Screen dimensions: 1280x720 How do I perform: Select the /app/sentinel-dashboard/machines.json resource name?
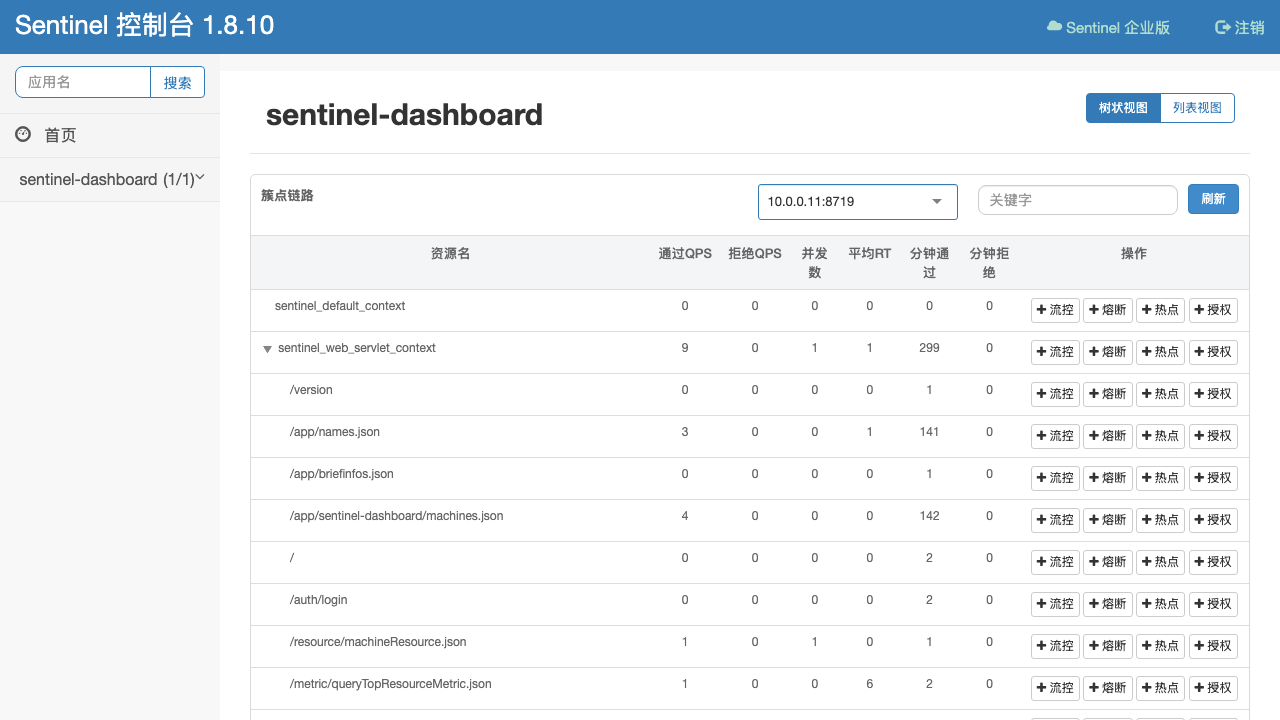tap(396, 516)
